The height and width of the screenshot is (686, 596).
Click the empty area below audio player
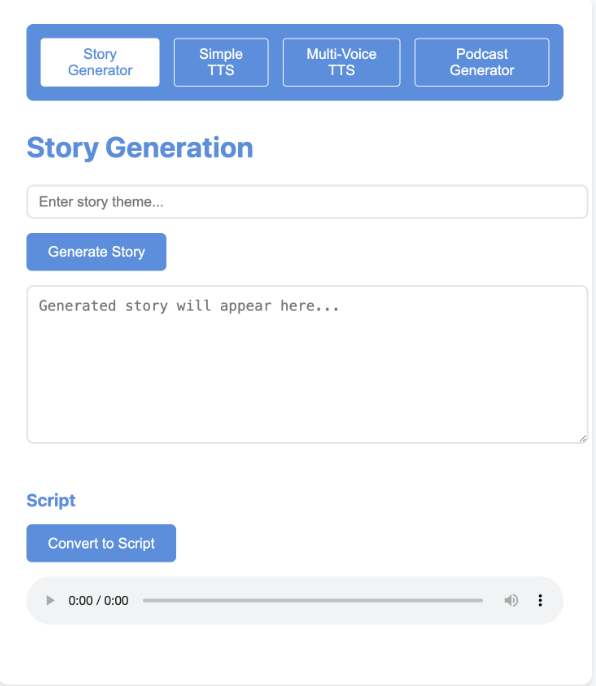point(295,654)
